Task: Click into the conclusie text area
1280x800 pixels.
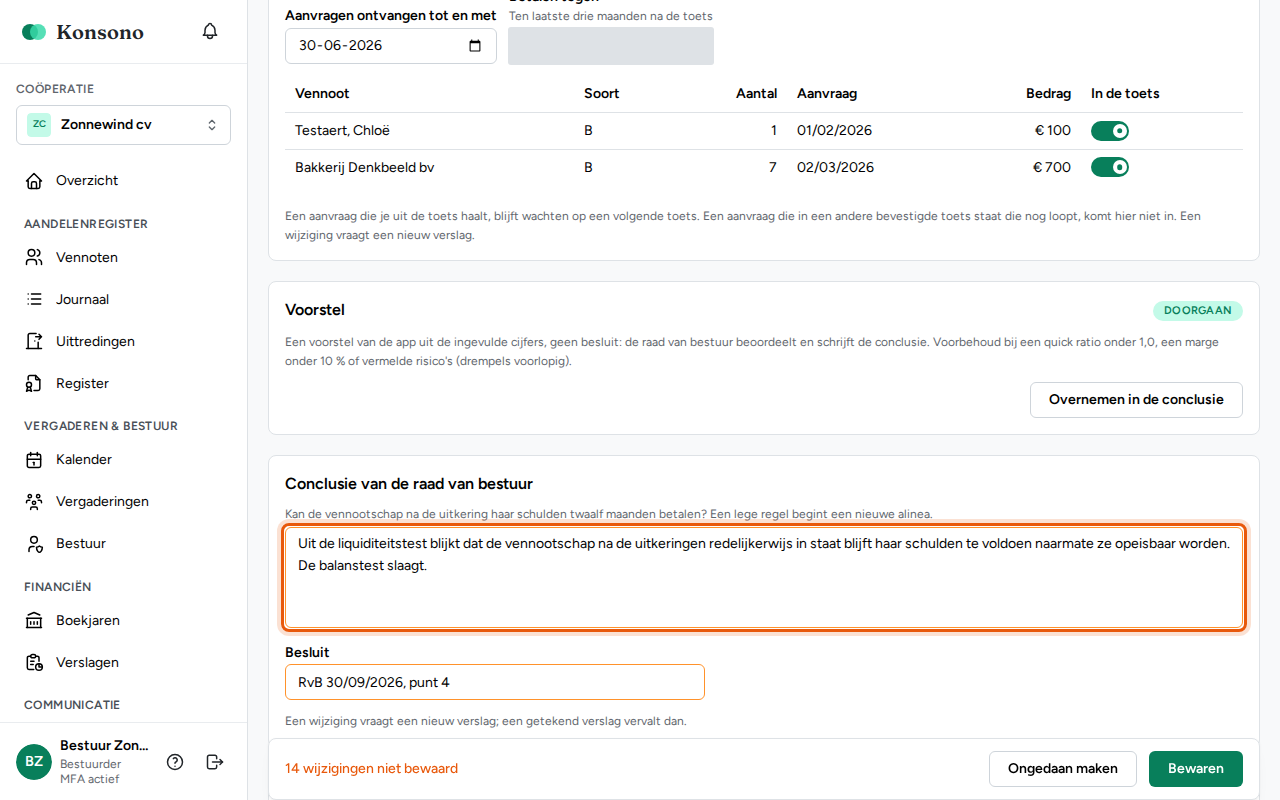Action: coord(764,577)
